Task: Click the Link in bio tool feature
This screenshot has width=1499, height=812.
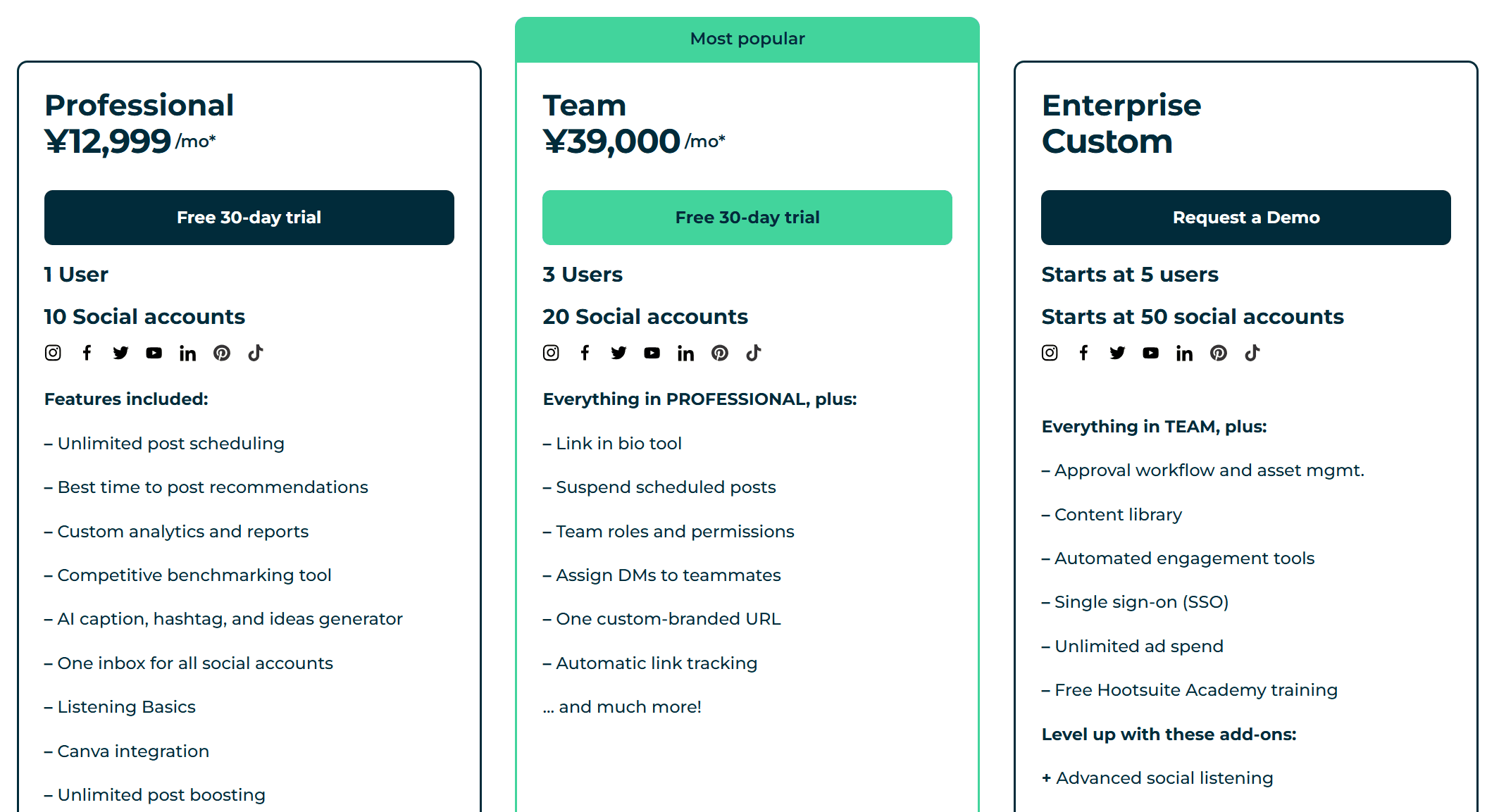Action: click(618, 444)
